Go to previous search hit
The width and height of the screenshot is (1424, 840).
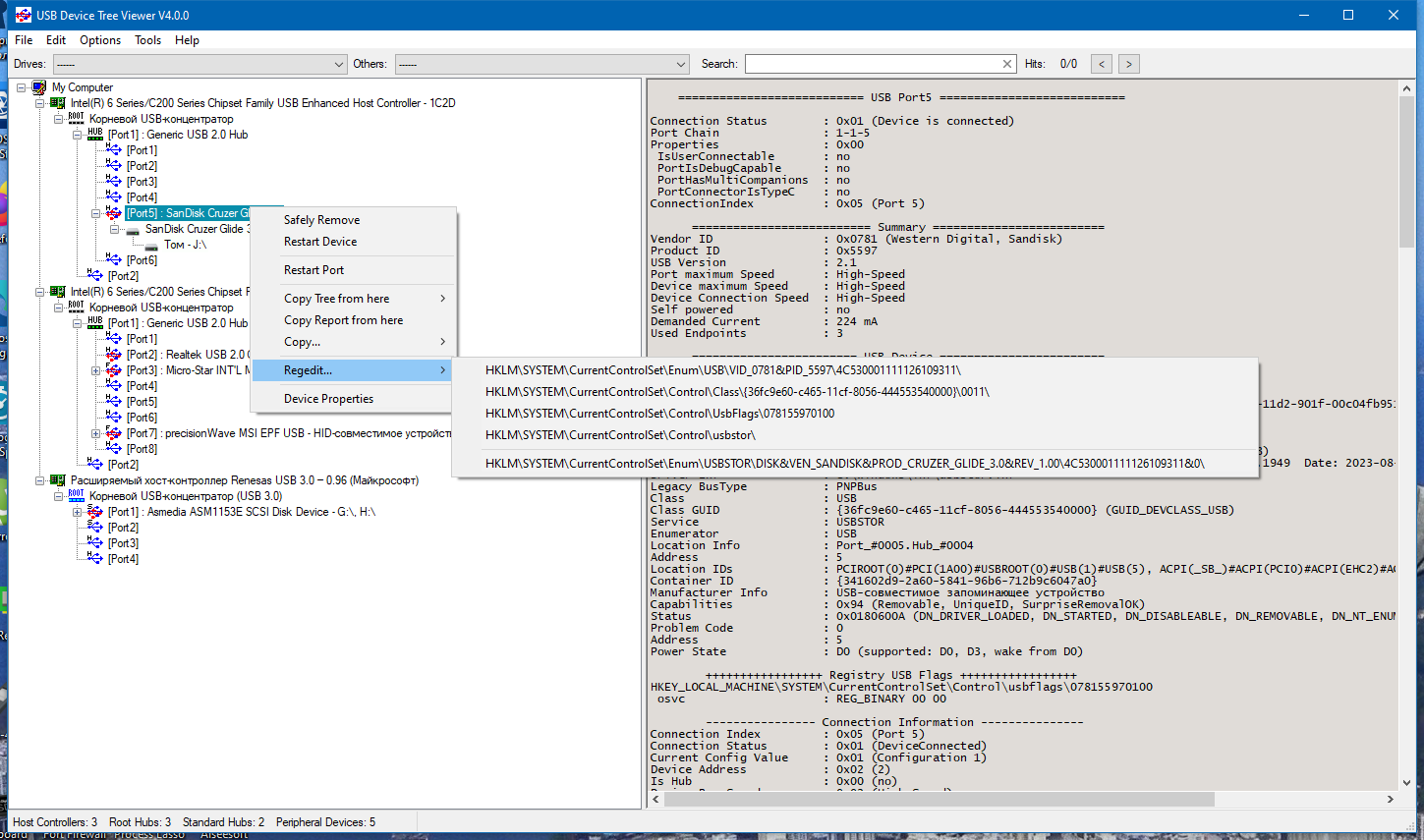pyautogui.click(x=1102, y=64)
